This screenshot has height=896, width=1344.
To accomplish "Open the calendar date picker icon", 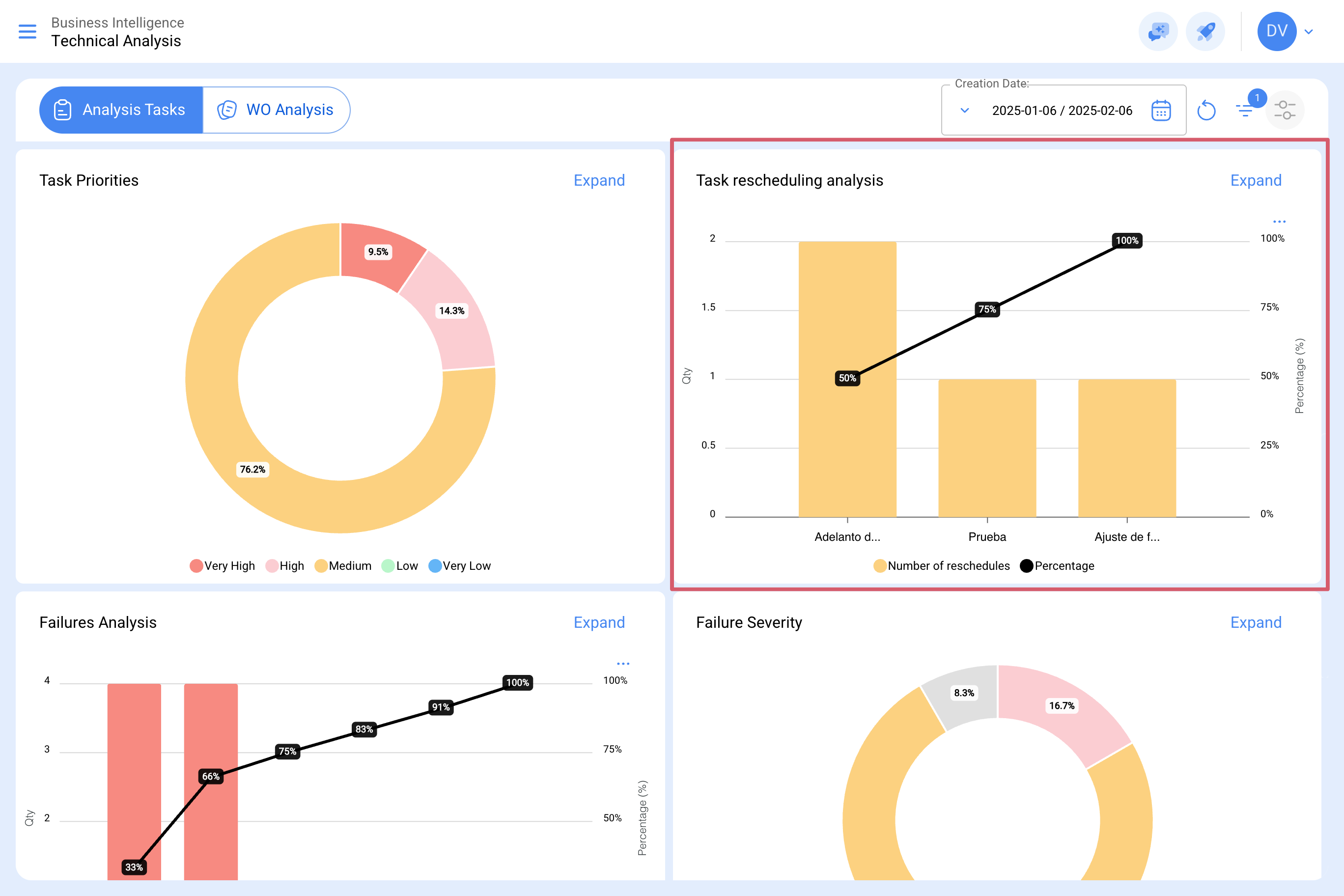I will 1161,111.
